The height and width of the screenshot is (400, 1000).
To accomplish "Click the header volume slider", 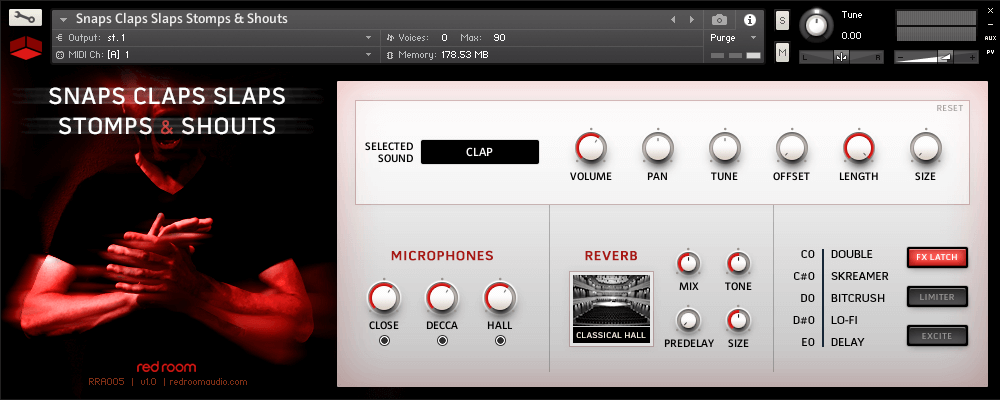I will tap(936, 57).
